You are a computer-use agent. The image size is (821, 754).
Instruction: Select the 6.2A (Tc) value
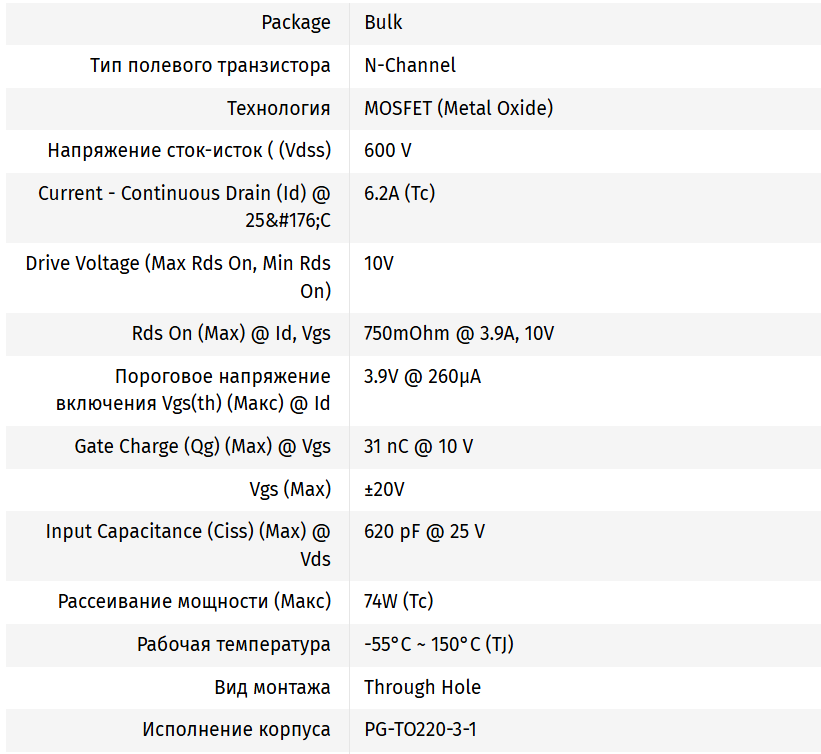[399, 194]
